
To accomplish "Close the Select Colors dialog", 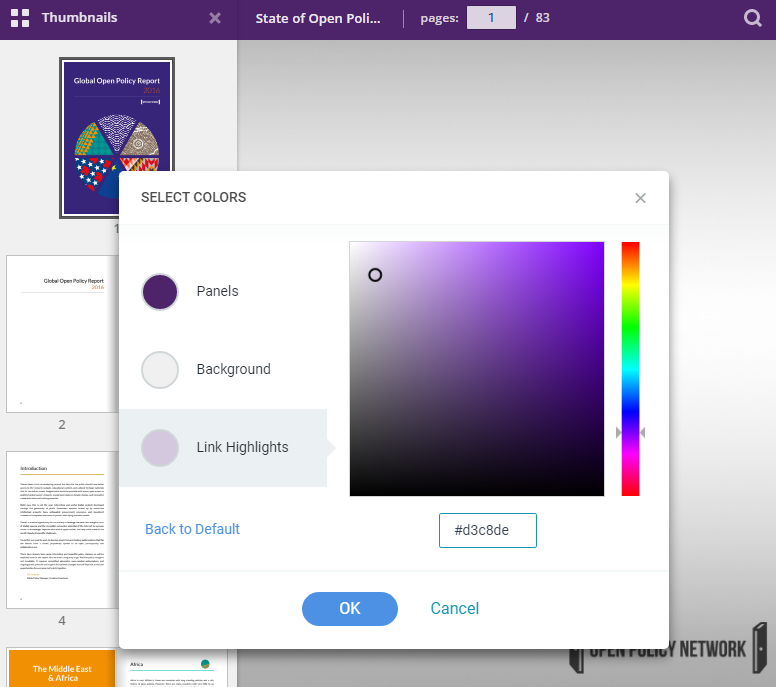I will (x=641, y=198).
